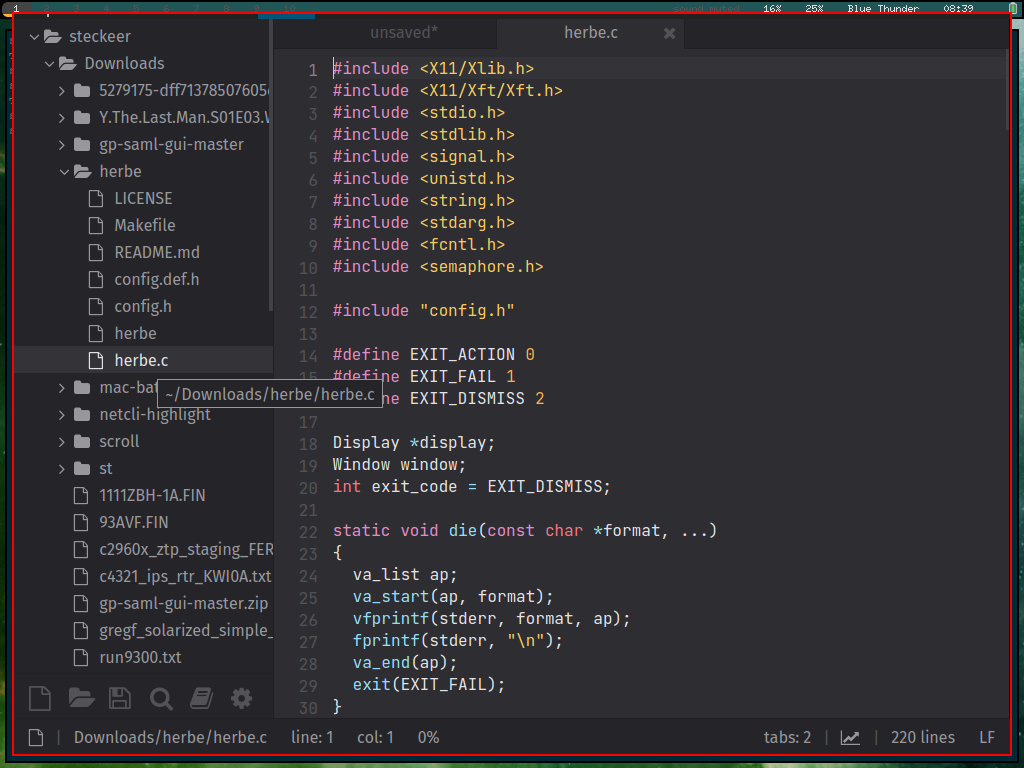Click the 16% indicator in top bar

772,8
